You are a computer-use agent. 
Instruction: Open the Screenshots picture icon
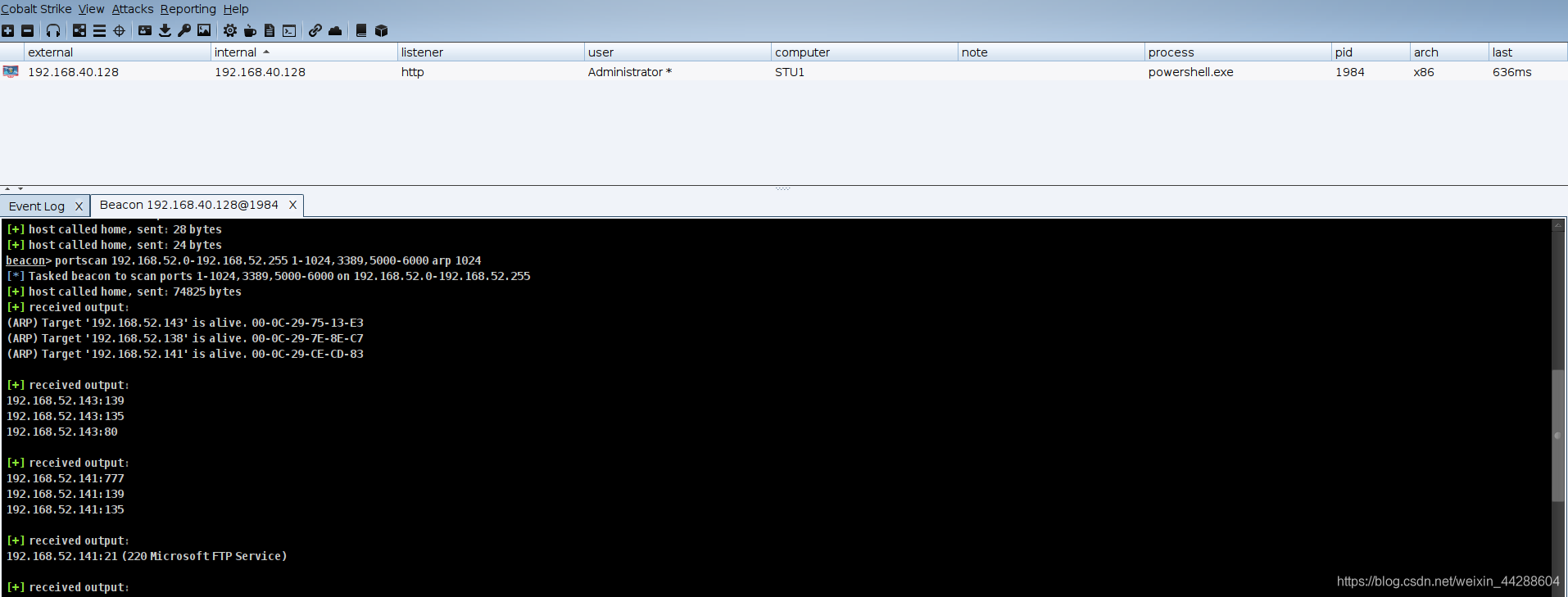(x=204, y=30)
